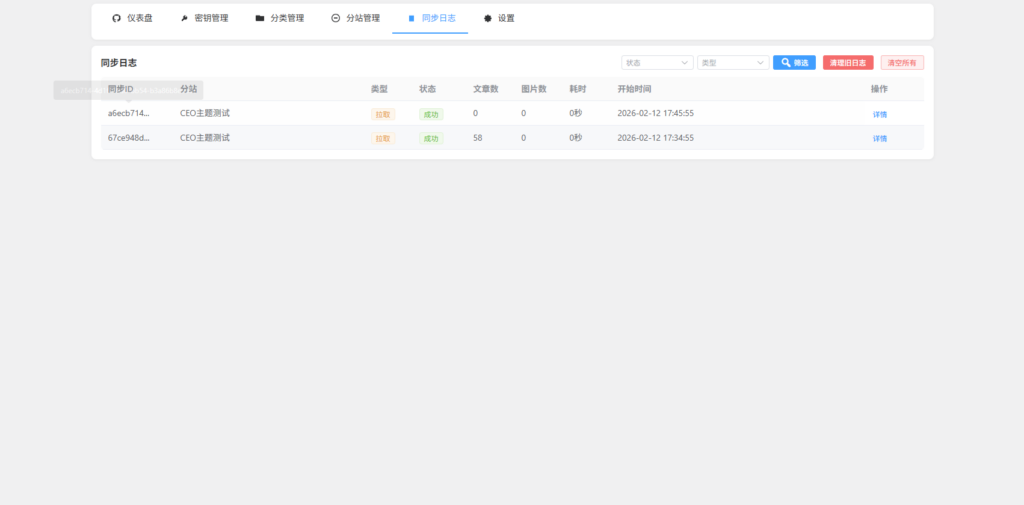Open the 类型 filter dropdown
This screenshot has width=1024, height=505.
tap(733, 62)
